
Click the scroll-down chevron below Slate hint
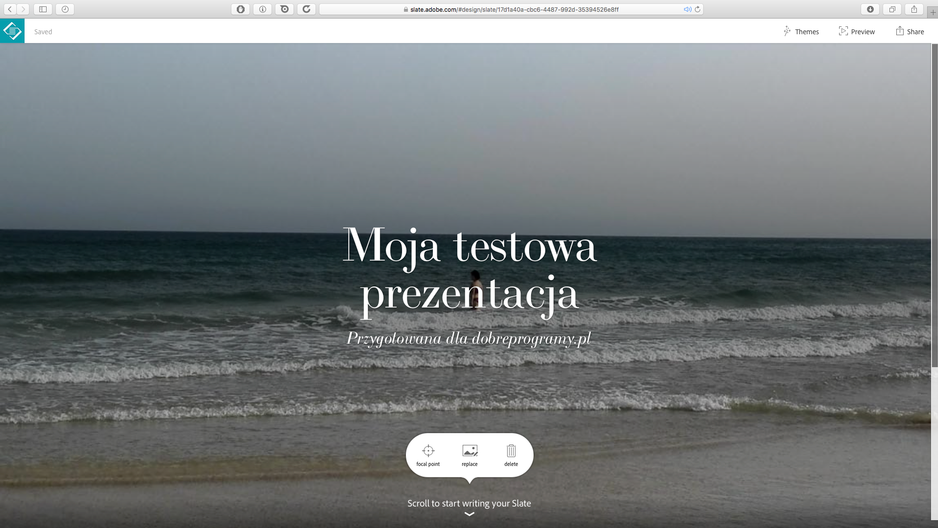470,514
